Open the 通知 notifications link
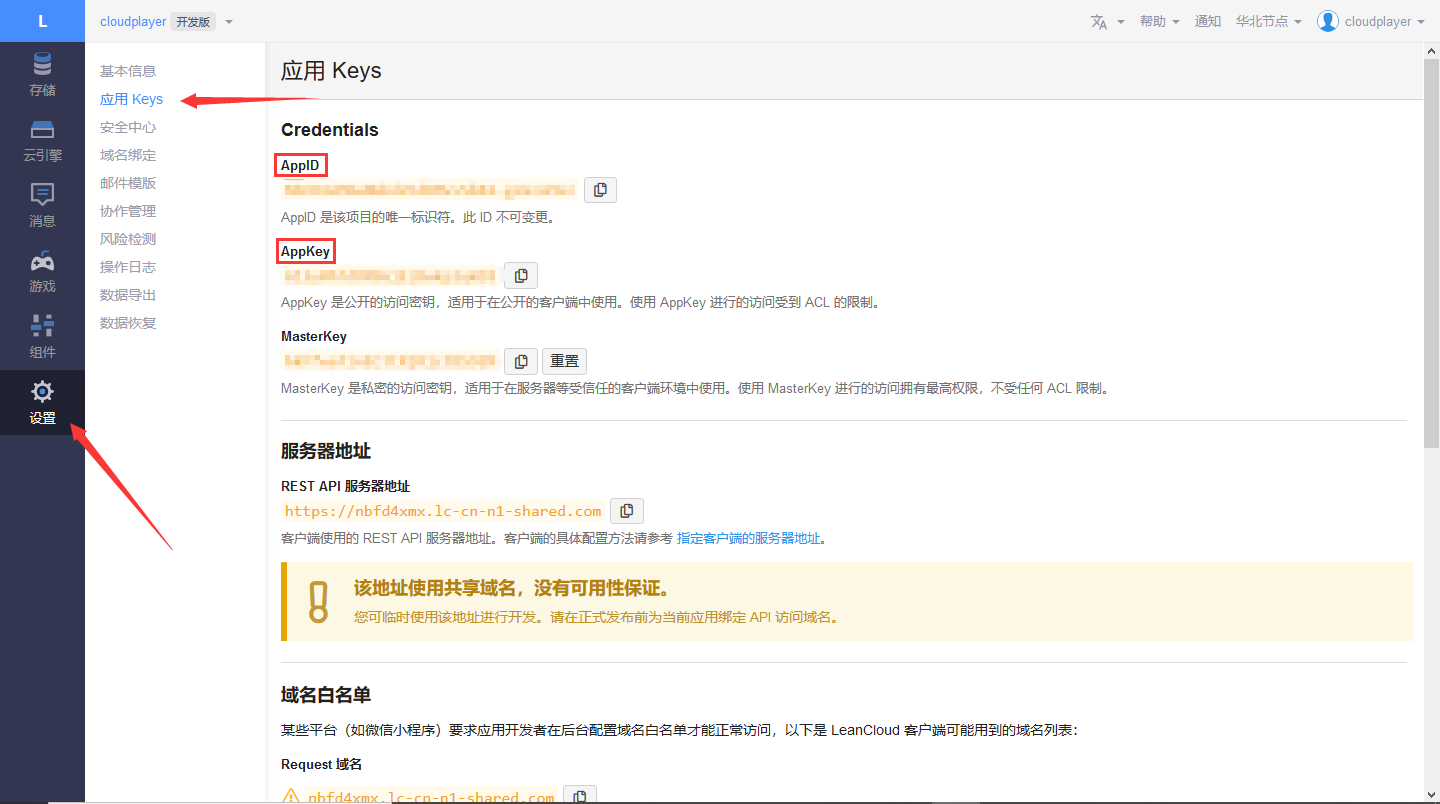Screen dimensions: 1440x804 point(1207,21)
